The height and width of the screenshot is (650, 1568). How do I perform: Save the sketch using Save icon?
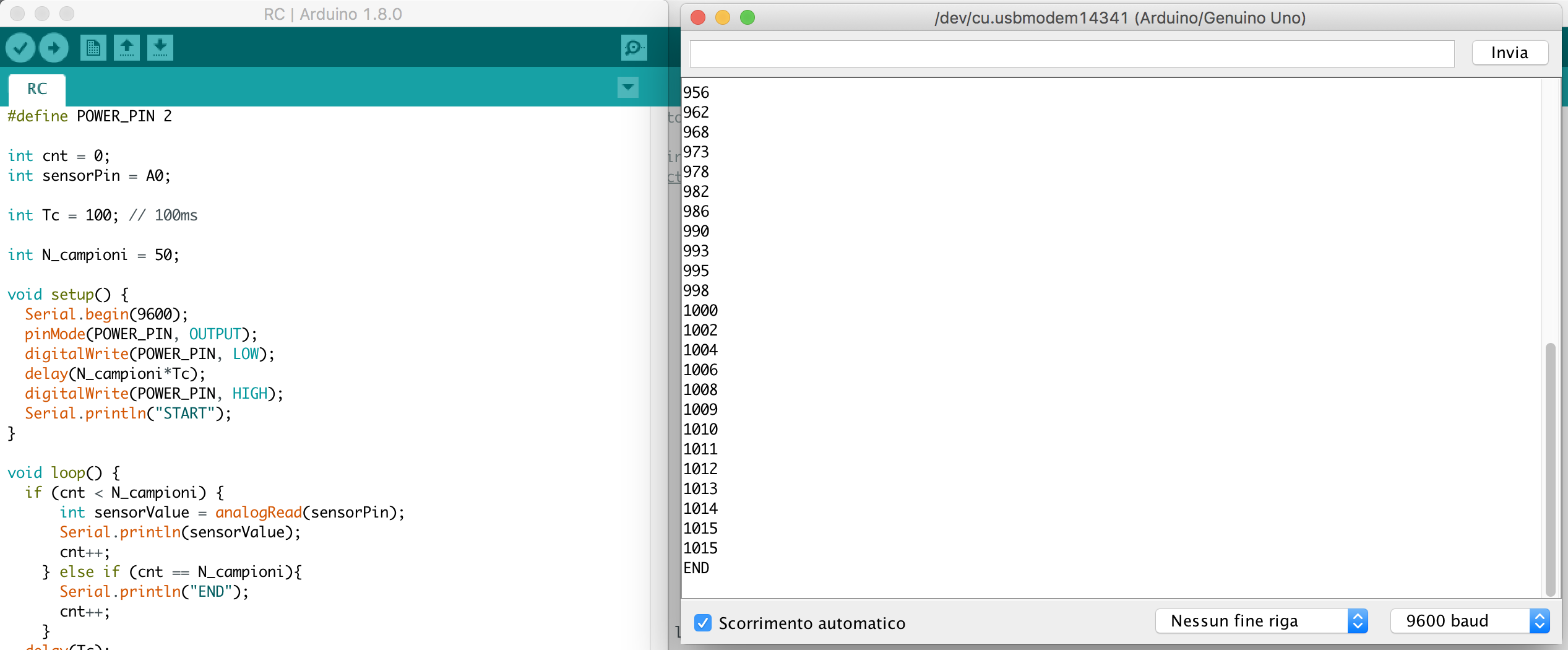click(x=160, y=48)
